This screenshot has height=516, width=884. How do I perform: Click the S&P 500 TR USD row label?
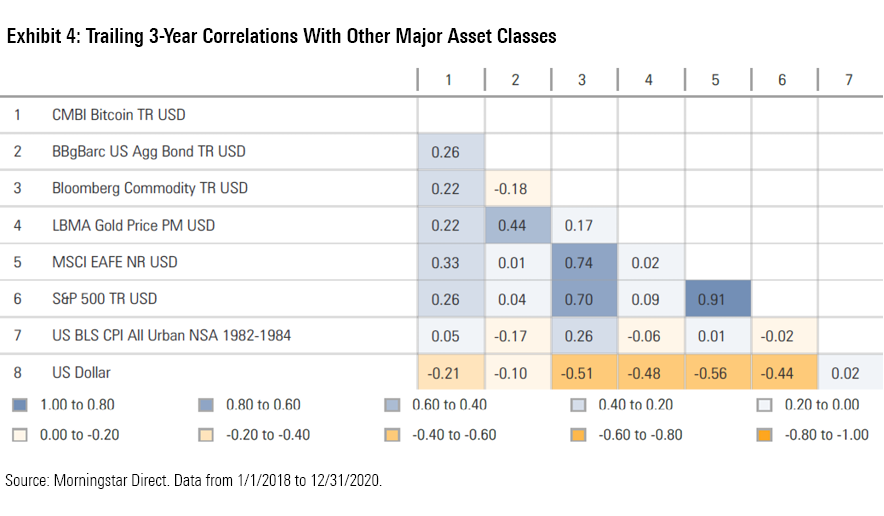click(105, 299)
